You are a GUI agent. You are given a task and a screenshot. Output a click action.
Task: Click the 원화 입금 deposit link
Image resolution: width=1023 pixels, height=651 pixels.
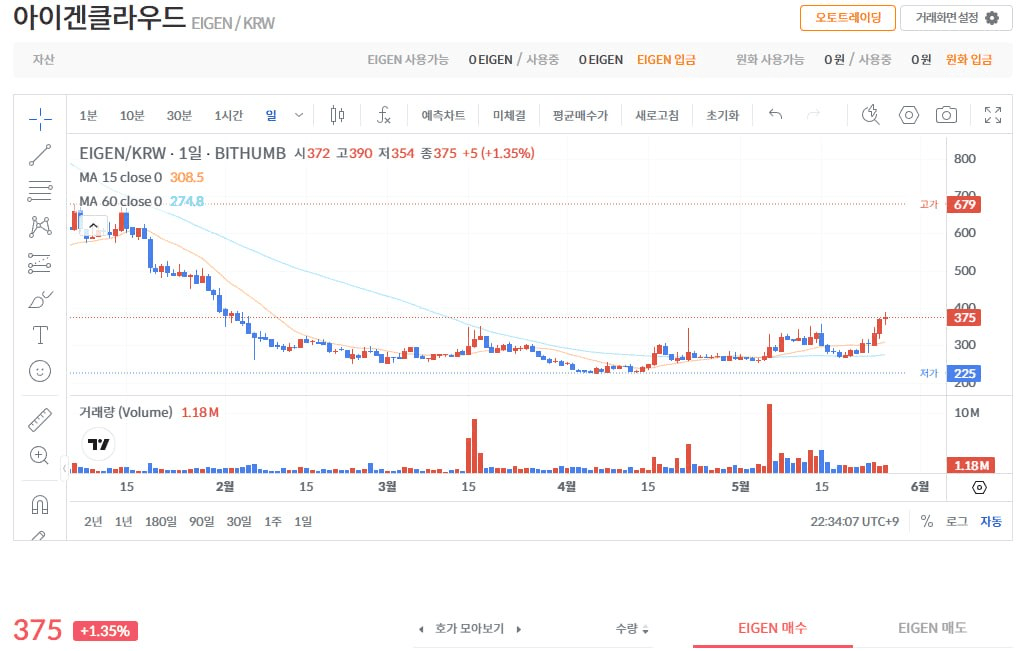click(969, 59)
